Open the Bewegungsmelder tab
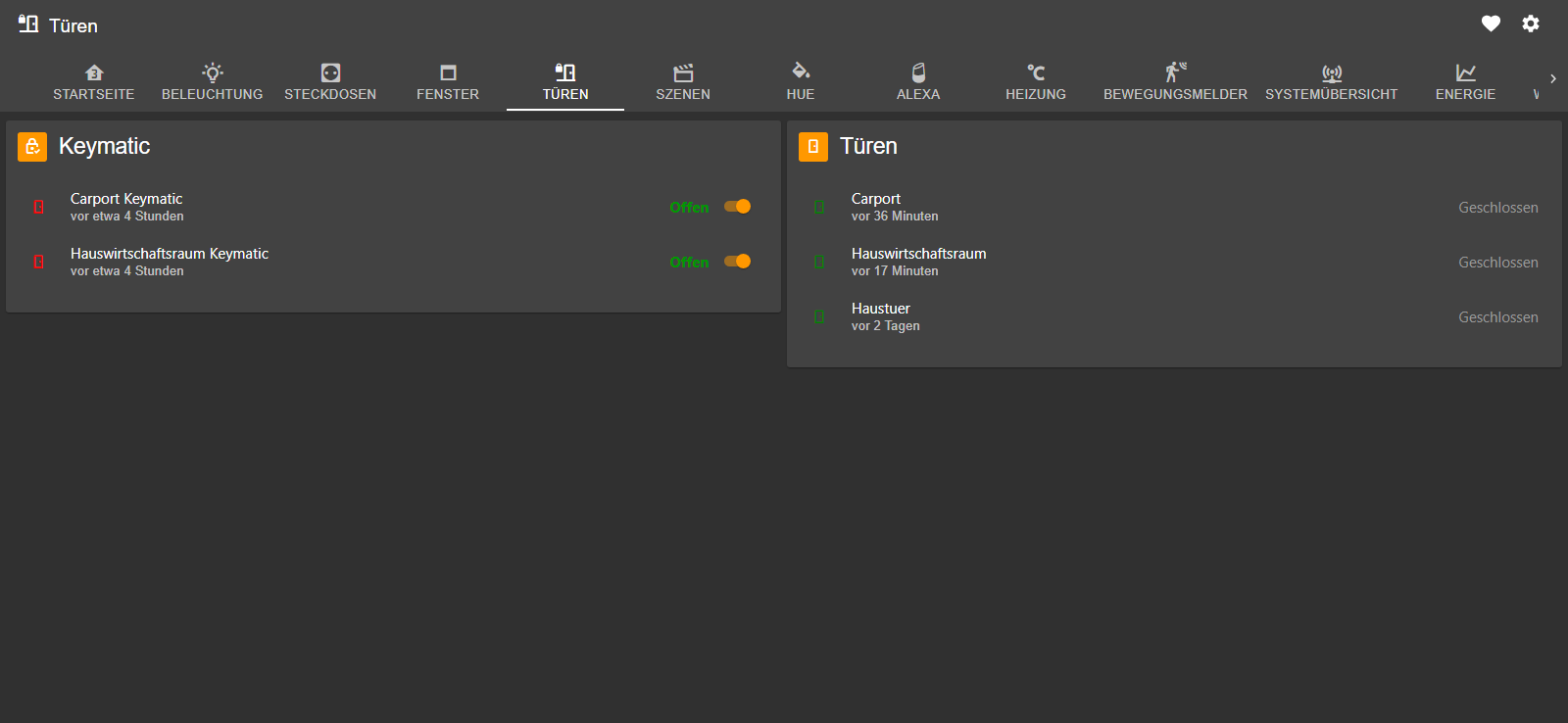The image size is (1568, 723). tap(1175, 82)
